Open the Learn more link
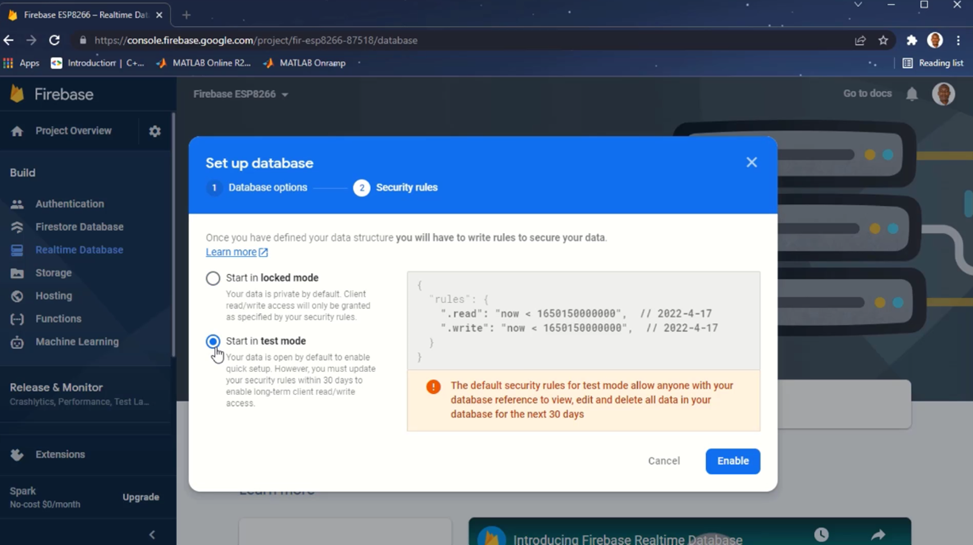This screenshot has width=973, height=545. (x=236, y=252)
